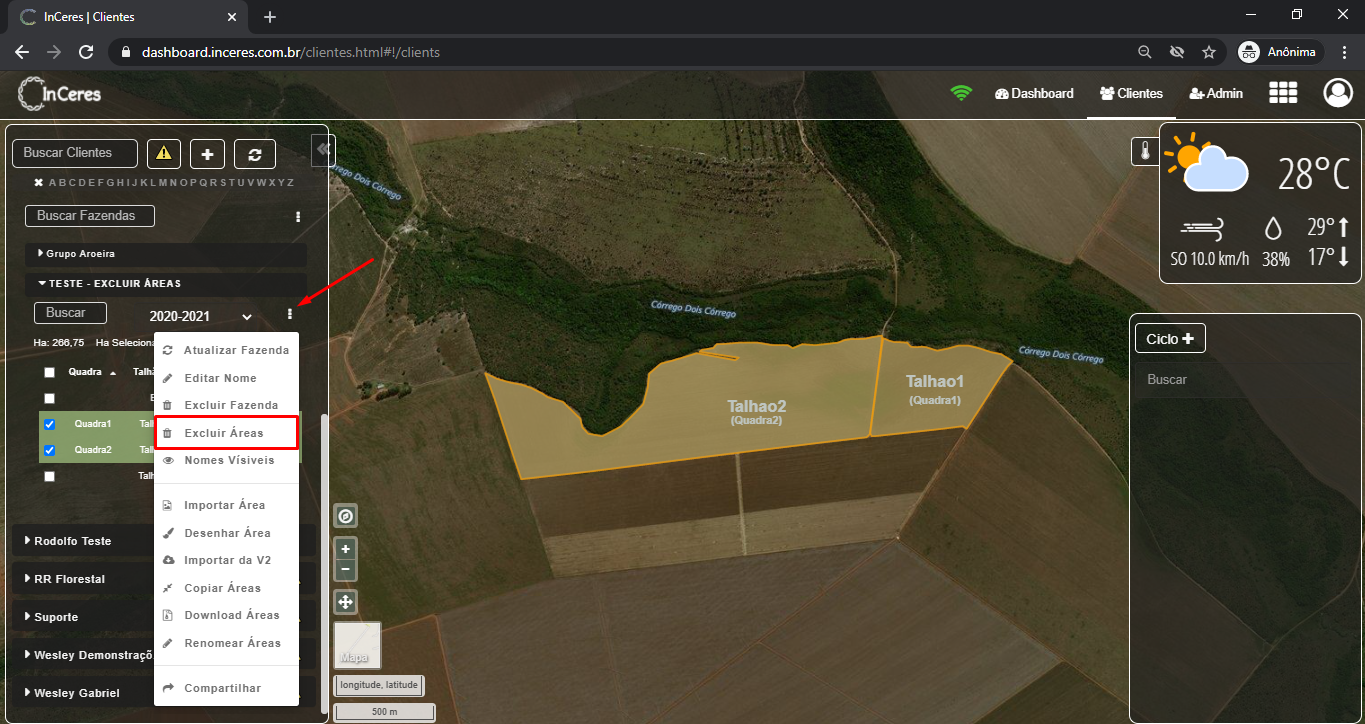Clear the alphabet filter with X
The height and width of the screenshot is (724, 1365).
click(x=38, y=182)
